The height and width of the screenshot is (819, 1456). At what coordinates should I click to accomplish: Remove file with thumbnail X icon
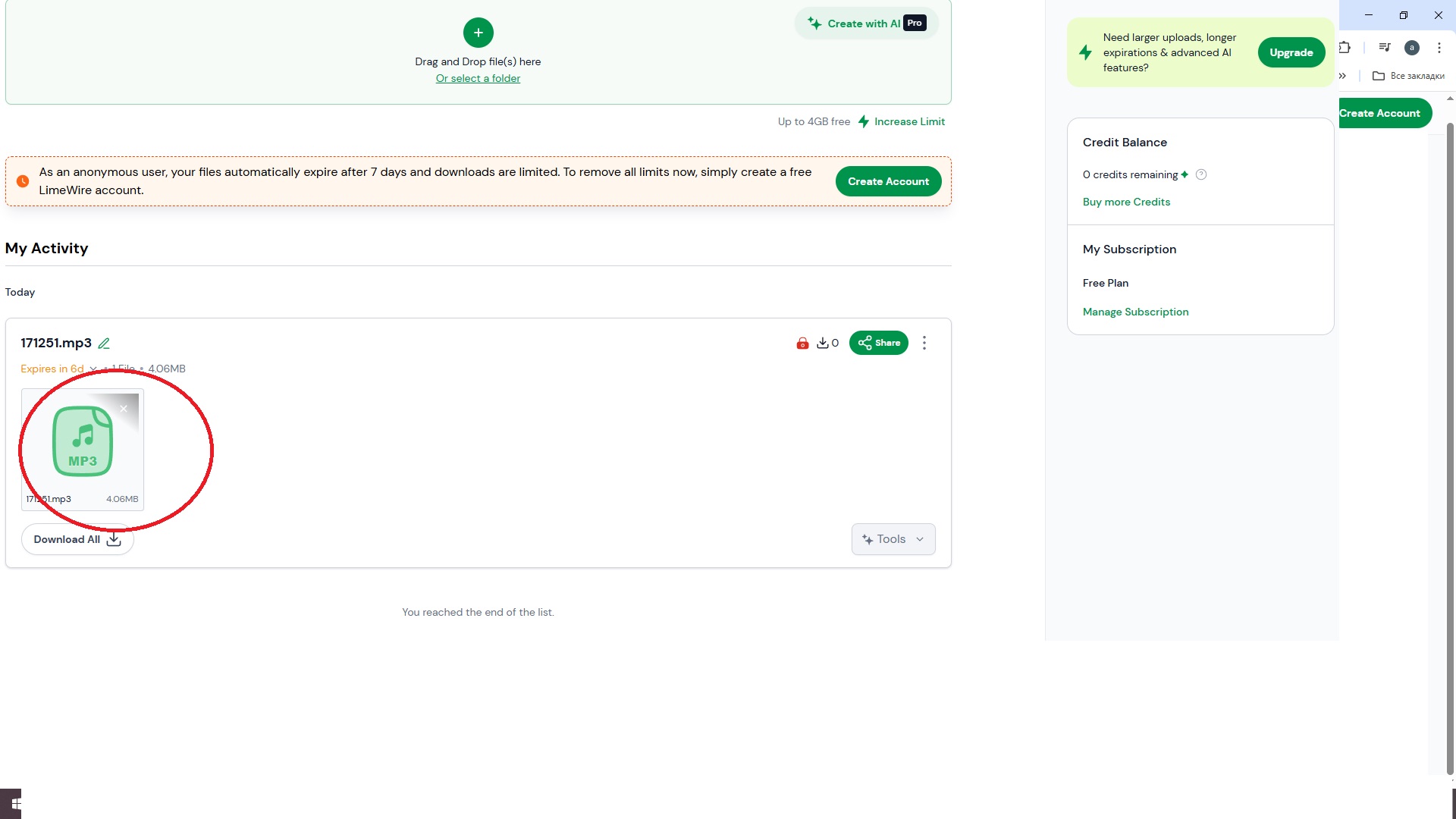point(124,409)
